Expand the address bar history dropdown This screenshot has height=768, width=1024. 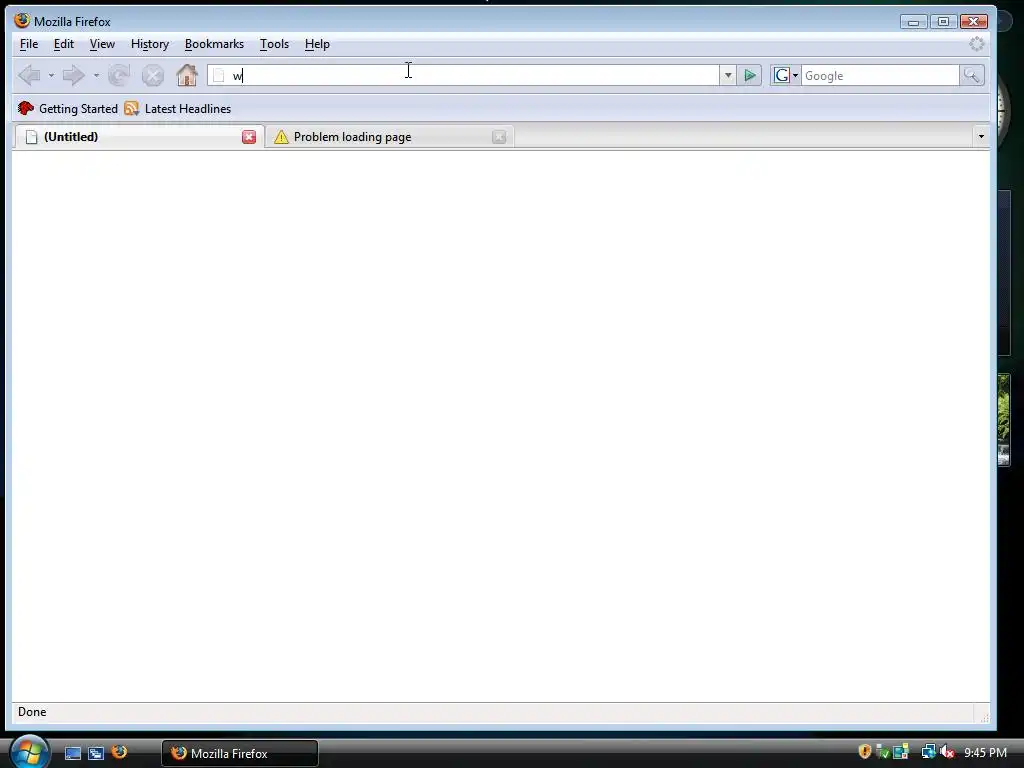728,76
